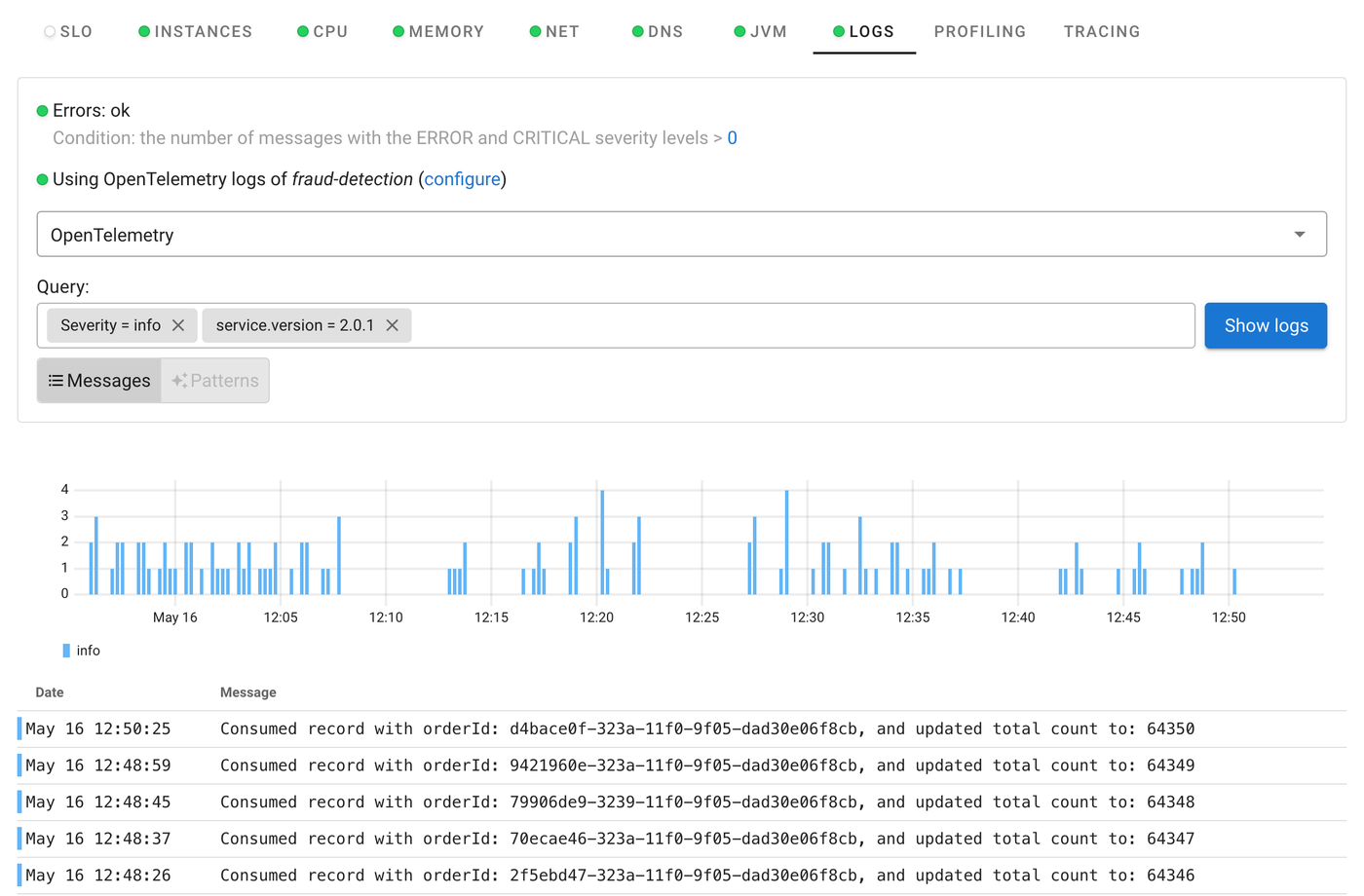This screenshot has width=1364, height=896.
Task: Remove the service.version = 2.0.1 filter chip
Action: pyautogui.click(x=392, y=325)
